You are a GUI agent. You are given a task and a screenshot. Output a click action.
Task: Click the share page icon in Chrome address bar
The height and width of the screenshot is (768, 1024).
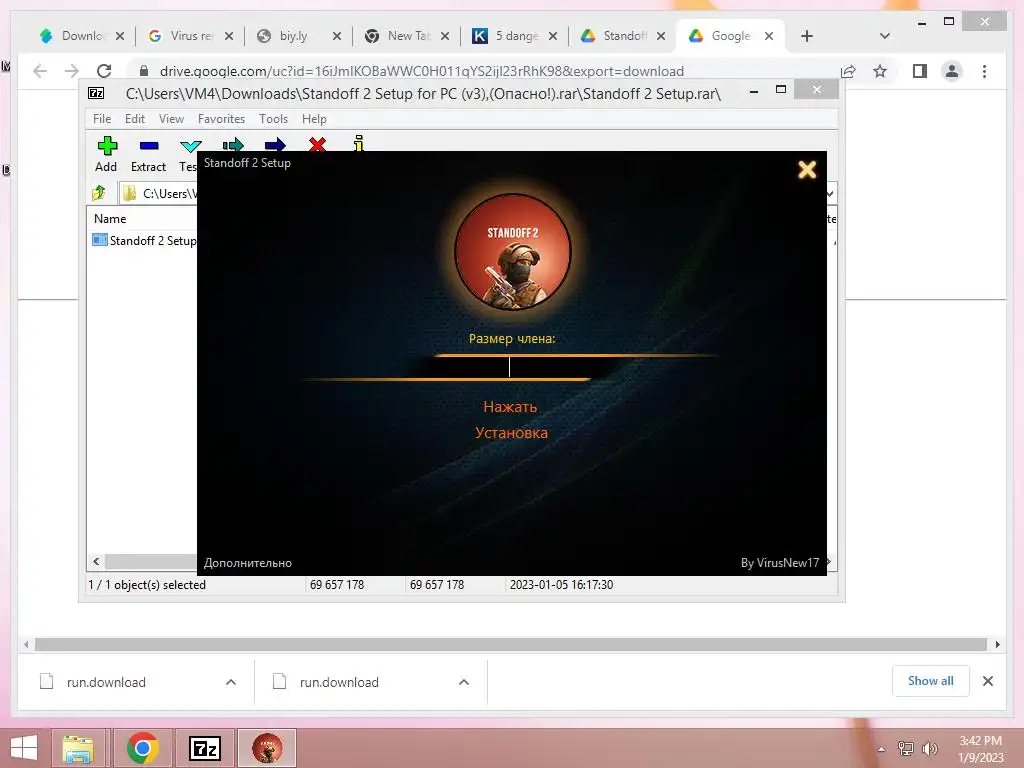click(x=848, y=71)
